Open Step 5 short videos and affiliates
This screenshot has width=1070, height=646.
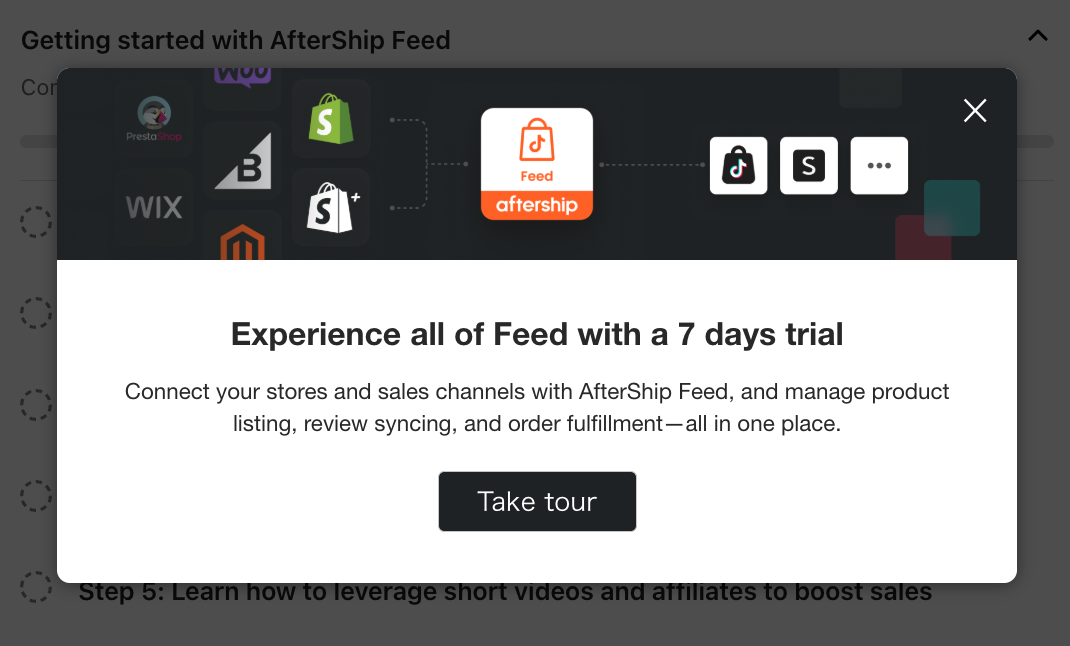[x=505, y=591]
